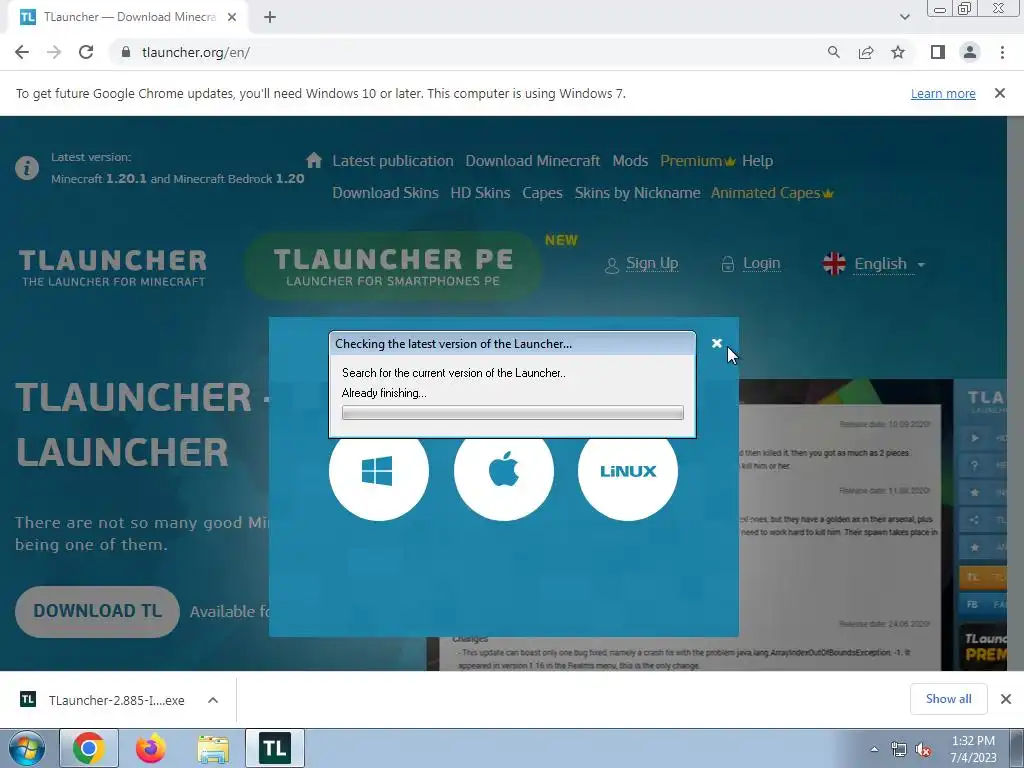Open TLauncher PE smartphone launcher banner

(x=392, y=266)
